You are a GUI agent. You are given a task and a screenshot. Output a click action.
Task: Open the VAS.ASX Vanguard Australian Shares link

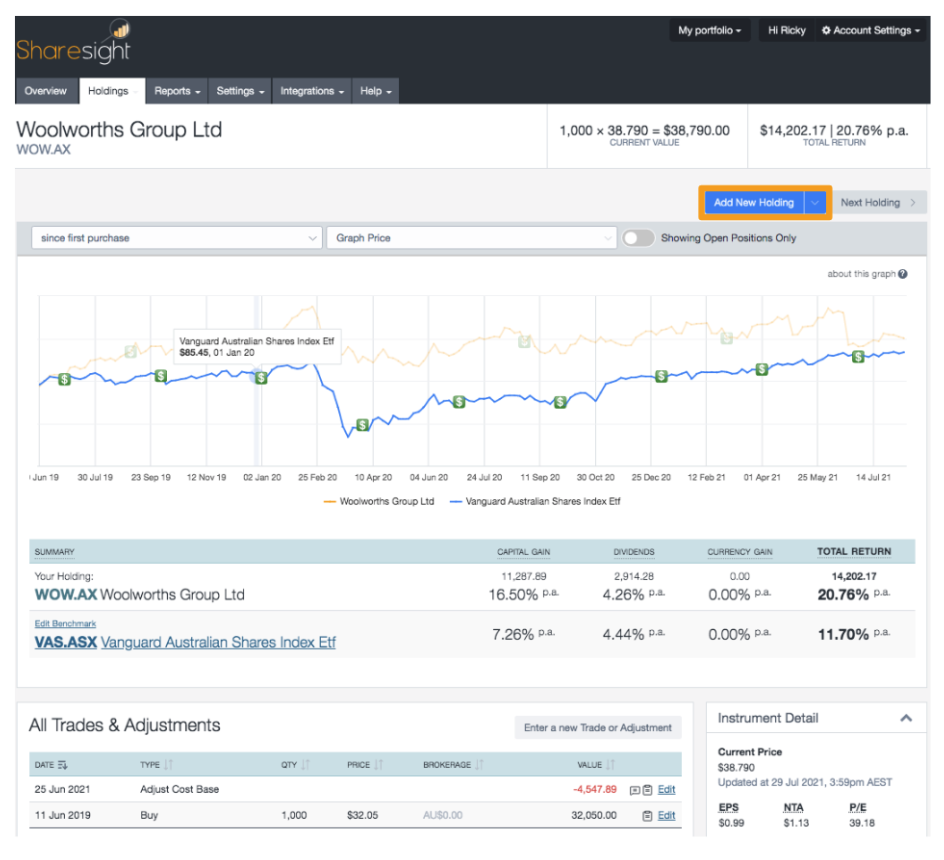pyautogui.click(x=185, y=643)
